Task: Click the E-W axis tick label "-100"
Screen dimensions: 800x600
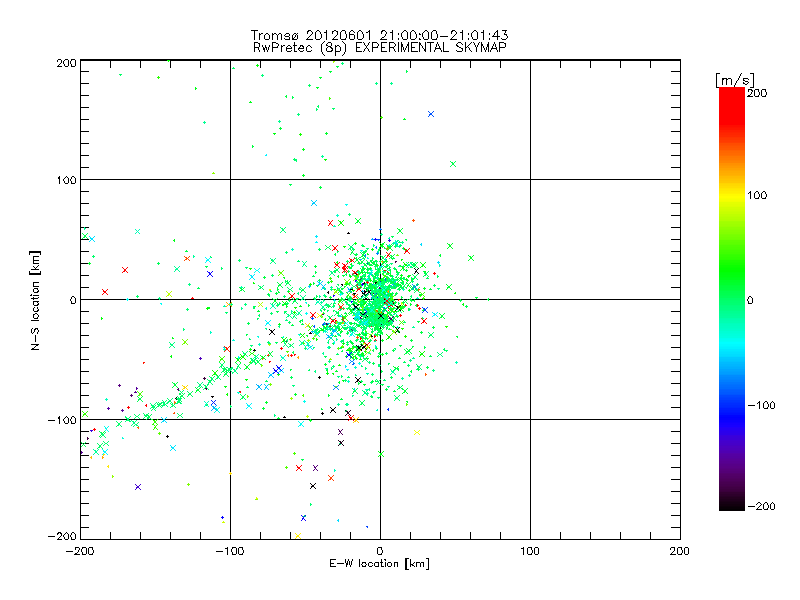Action: [x=230, y=551]
